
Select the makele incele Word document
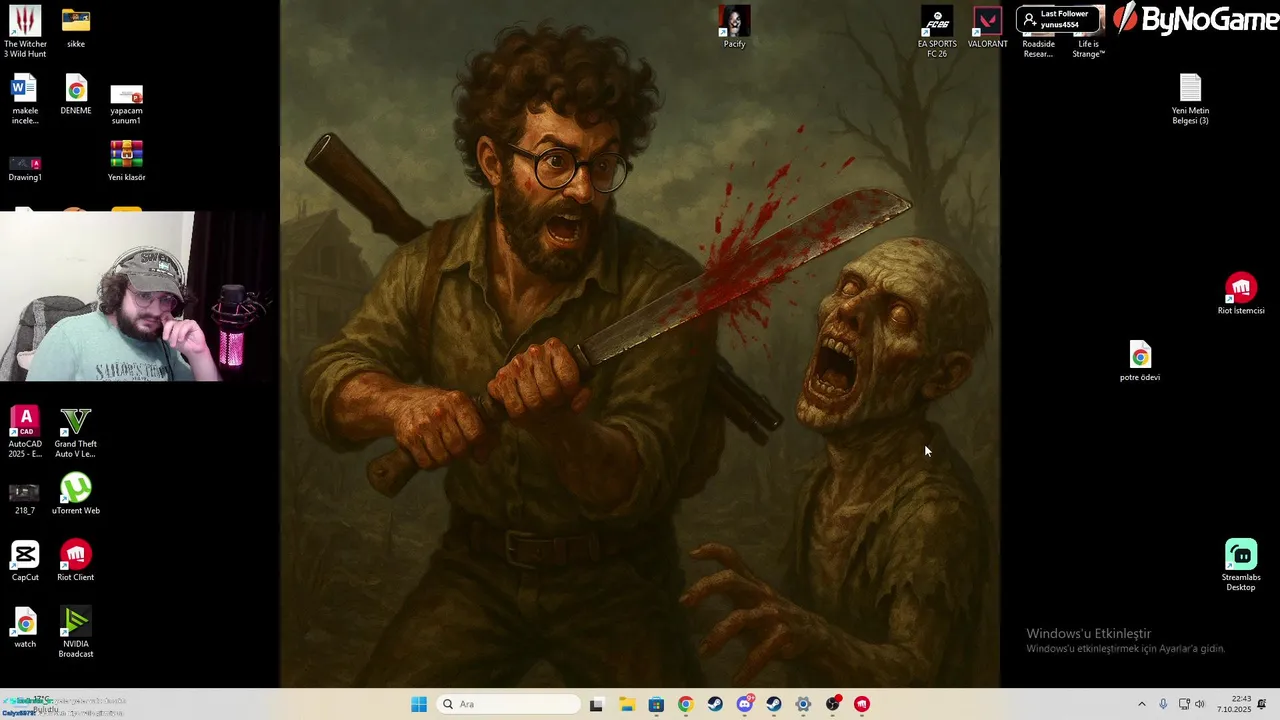[x=25, y=99]
